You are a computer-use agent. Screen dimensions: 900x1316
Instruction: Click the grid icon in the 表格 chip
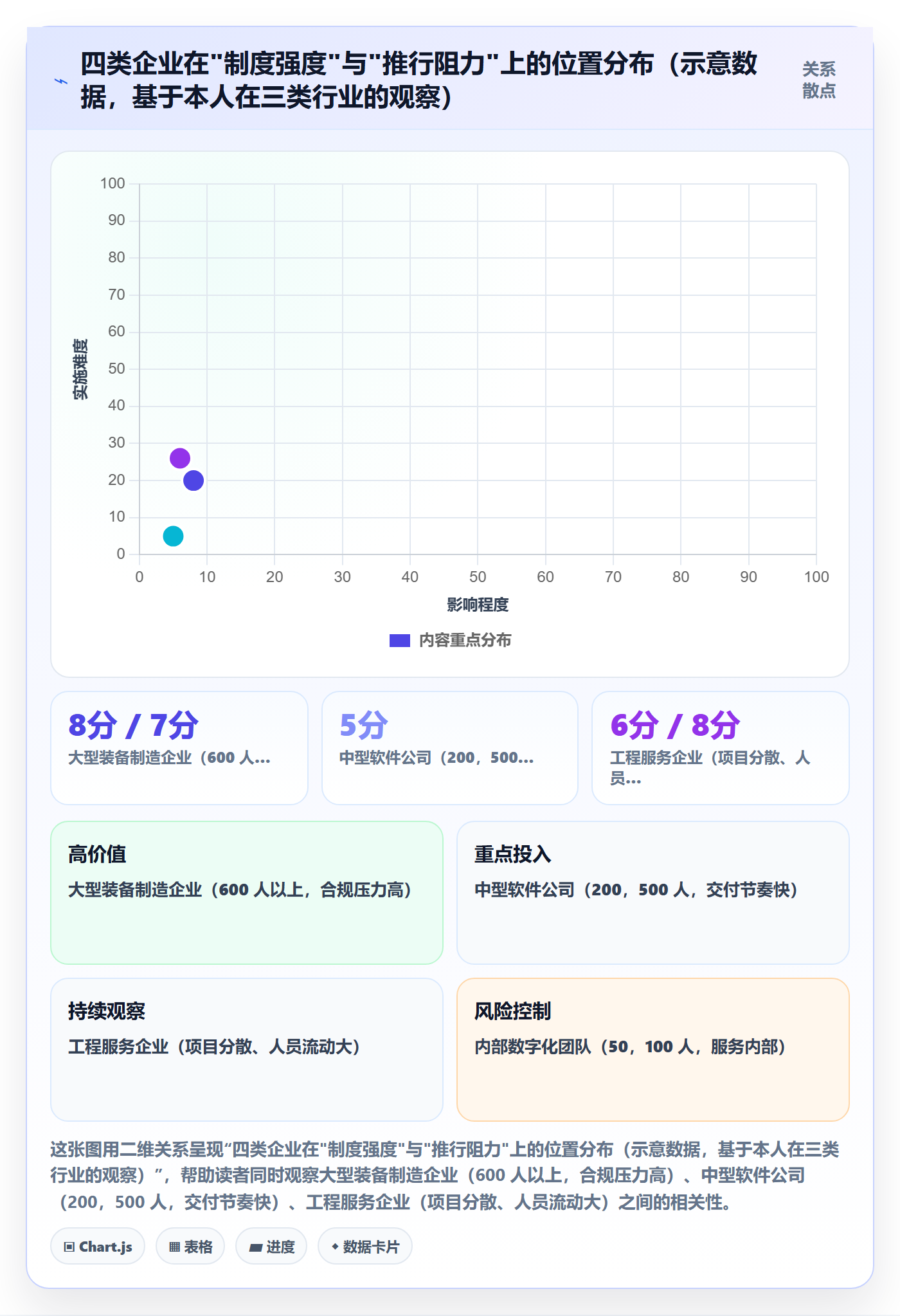(x=174, y=1247)
